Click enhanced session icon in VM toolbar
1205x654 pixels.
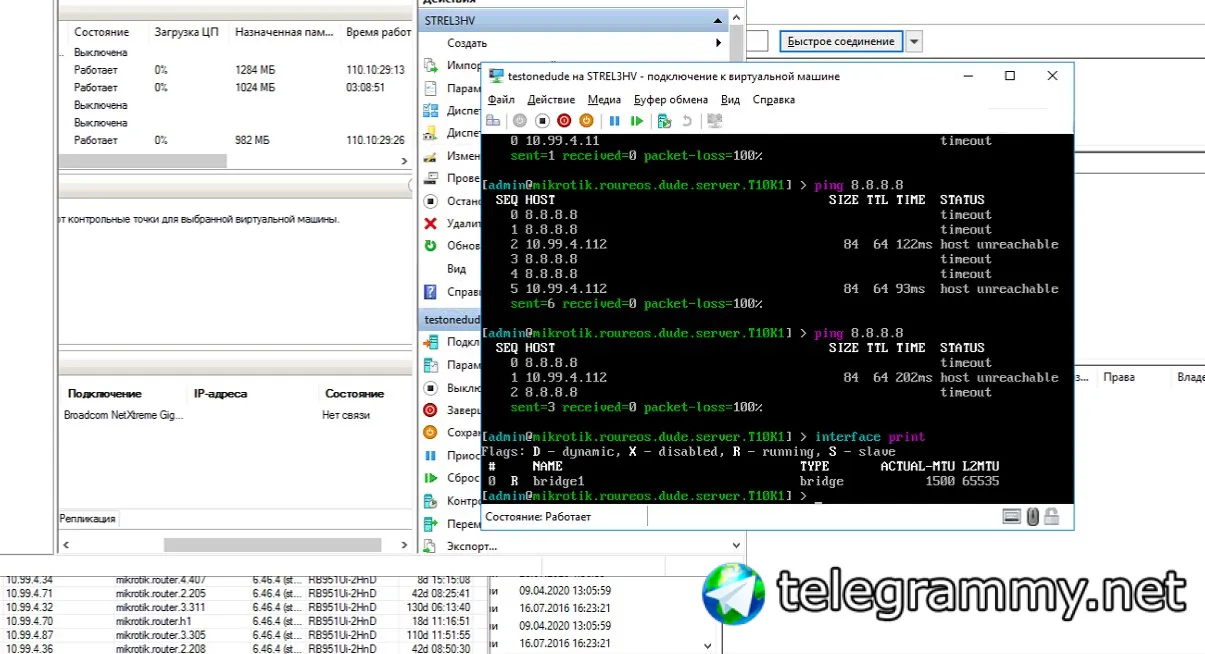(x=714, y=120)
